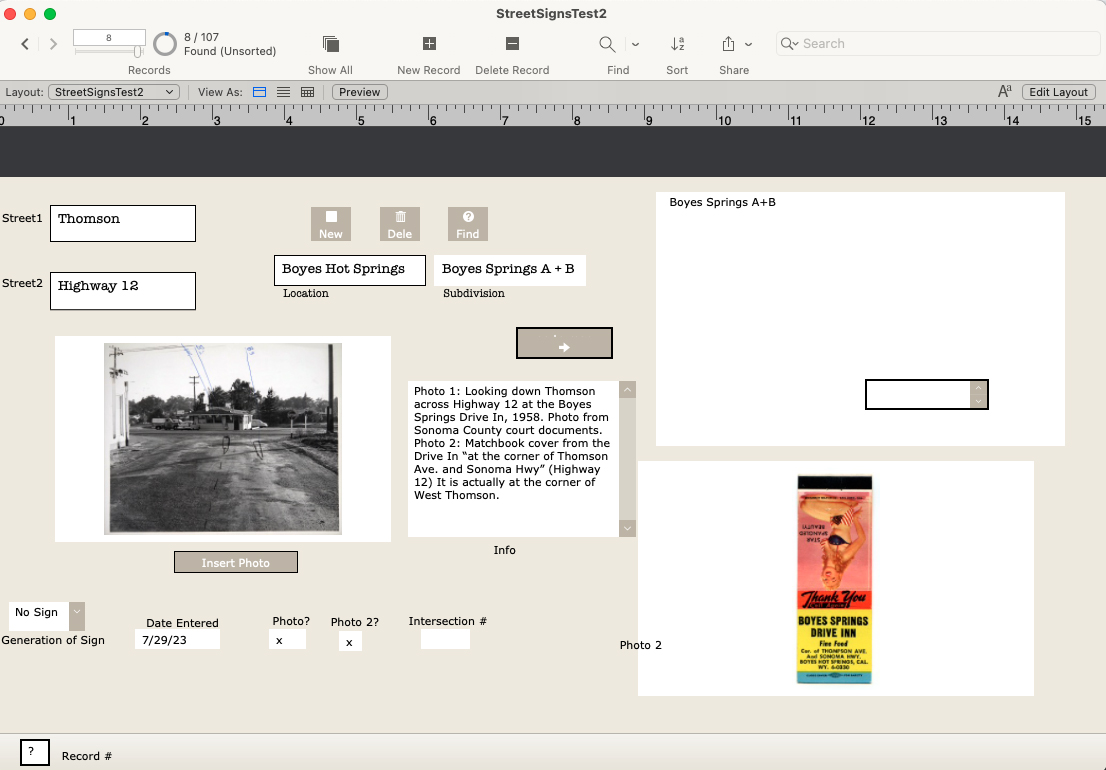Switch to Table view

pos(307,92)
